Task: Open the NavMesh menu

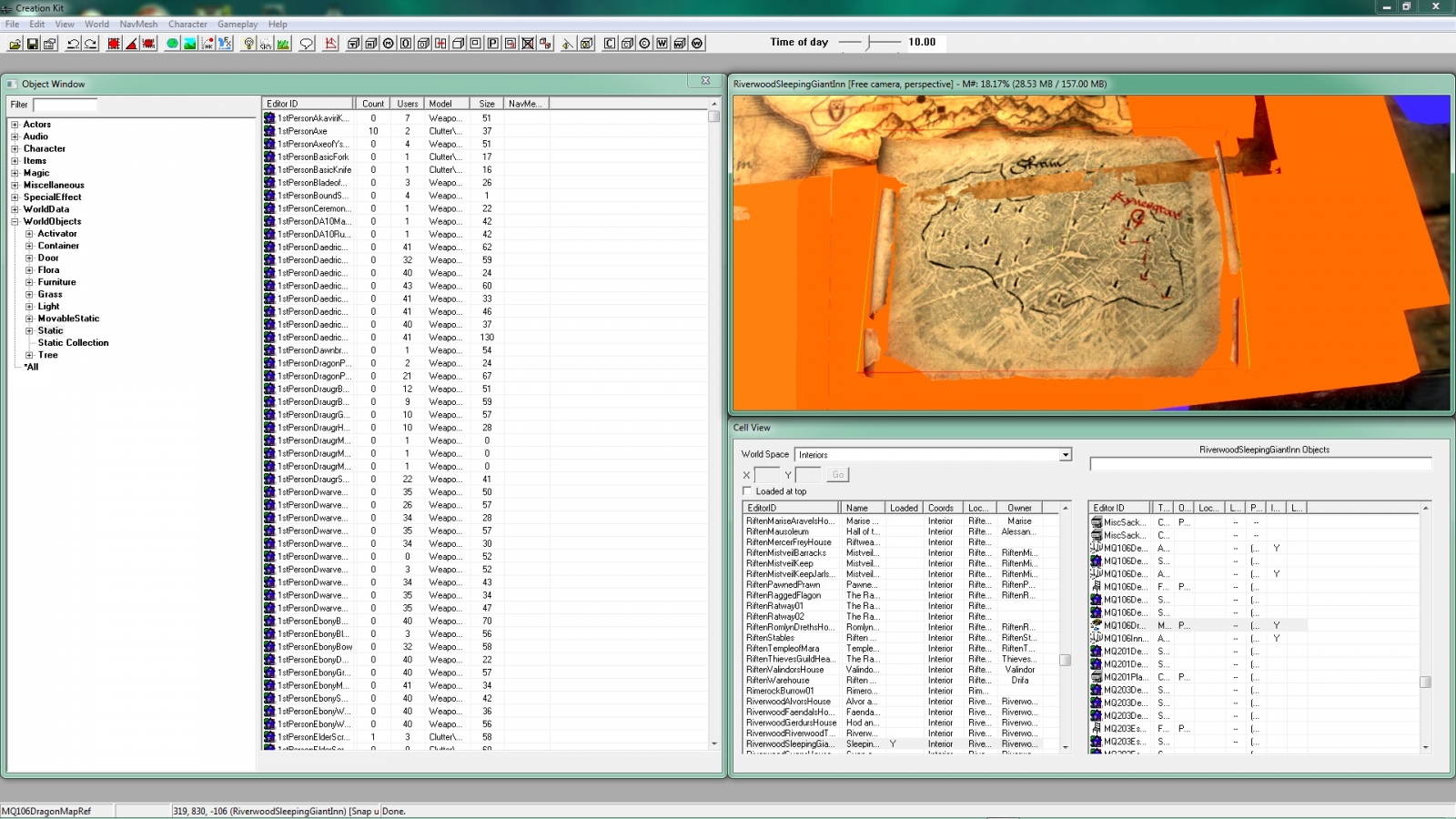Action: 138,24
